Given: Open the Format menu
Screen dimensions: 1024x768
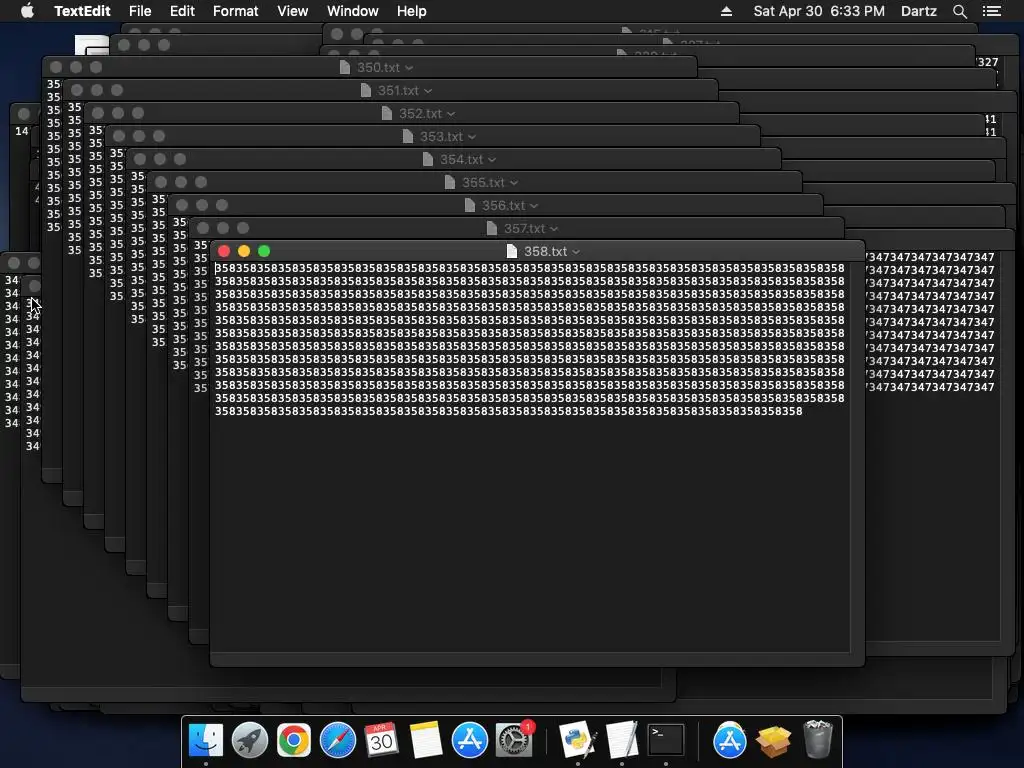Looking at the screenshot, I should [x=236, y=11].
